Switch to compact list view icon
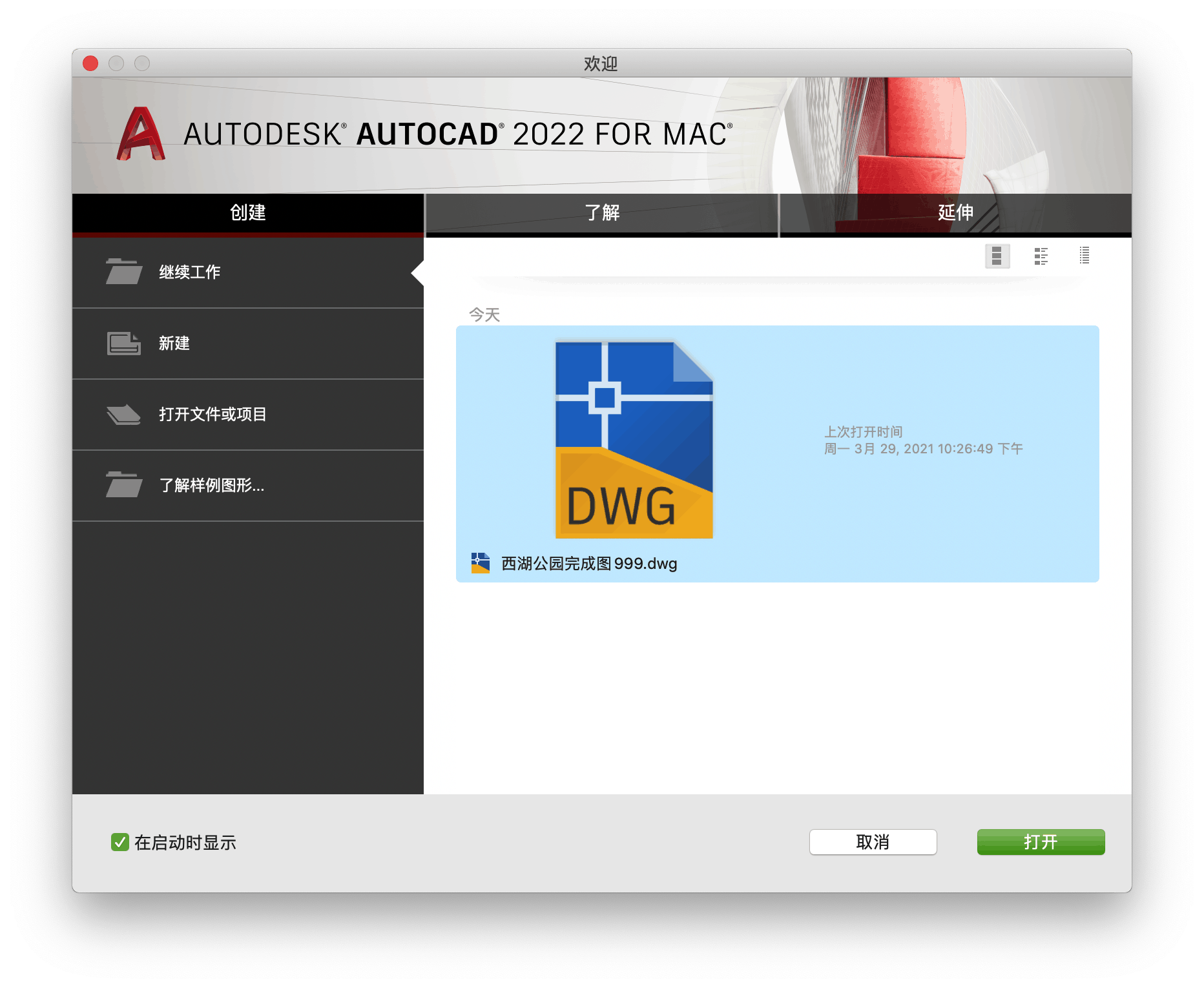The width and height of the screenshot is (1204, 988). 1085,256
